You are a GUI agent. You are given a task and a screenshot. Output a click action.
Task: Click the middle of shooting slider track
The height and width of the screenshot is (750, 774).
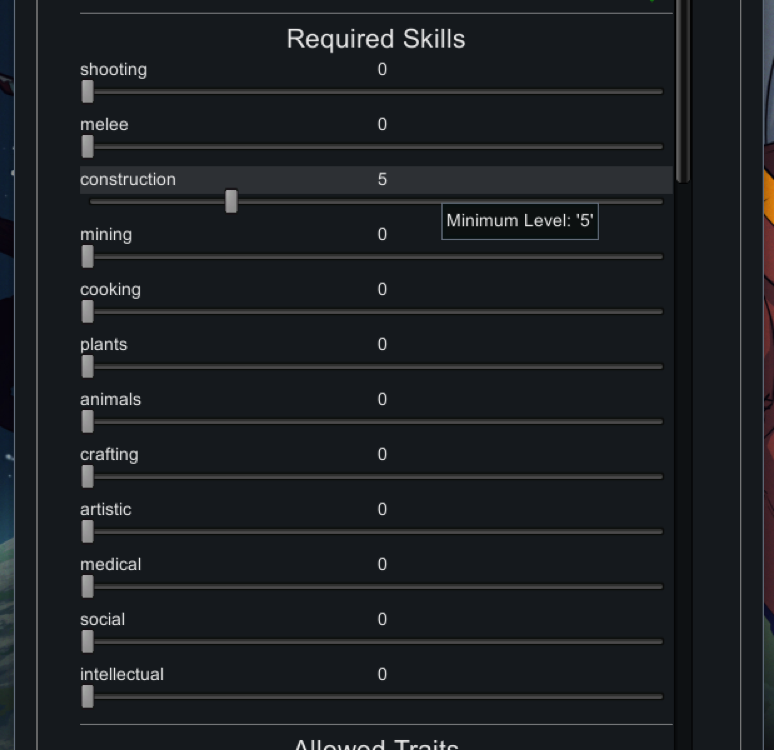tap(375, 92)
